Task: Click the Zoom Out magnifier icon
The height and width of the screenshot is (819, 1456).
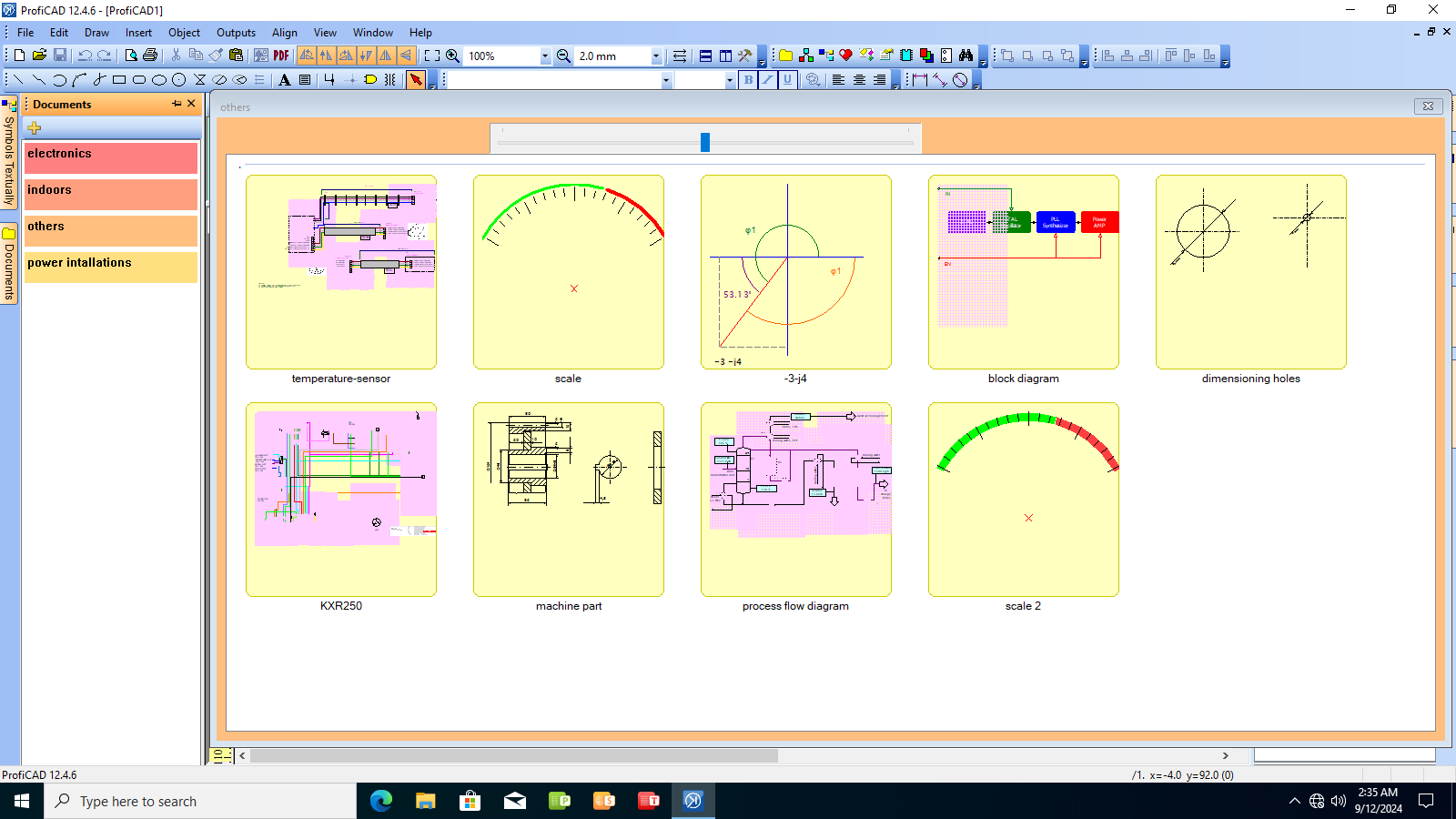Action: pos(563,56)
